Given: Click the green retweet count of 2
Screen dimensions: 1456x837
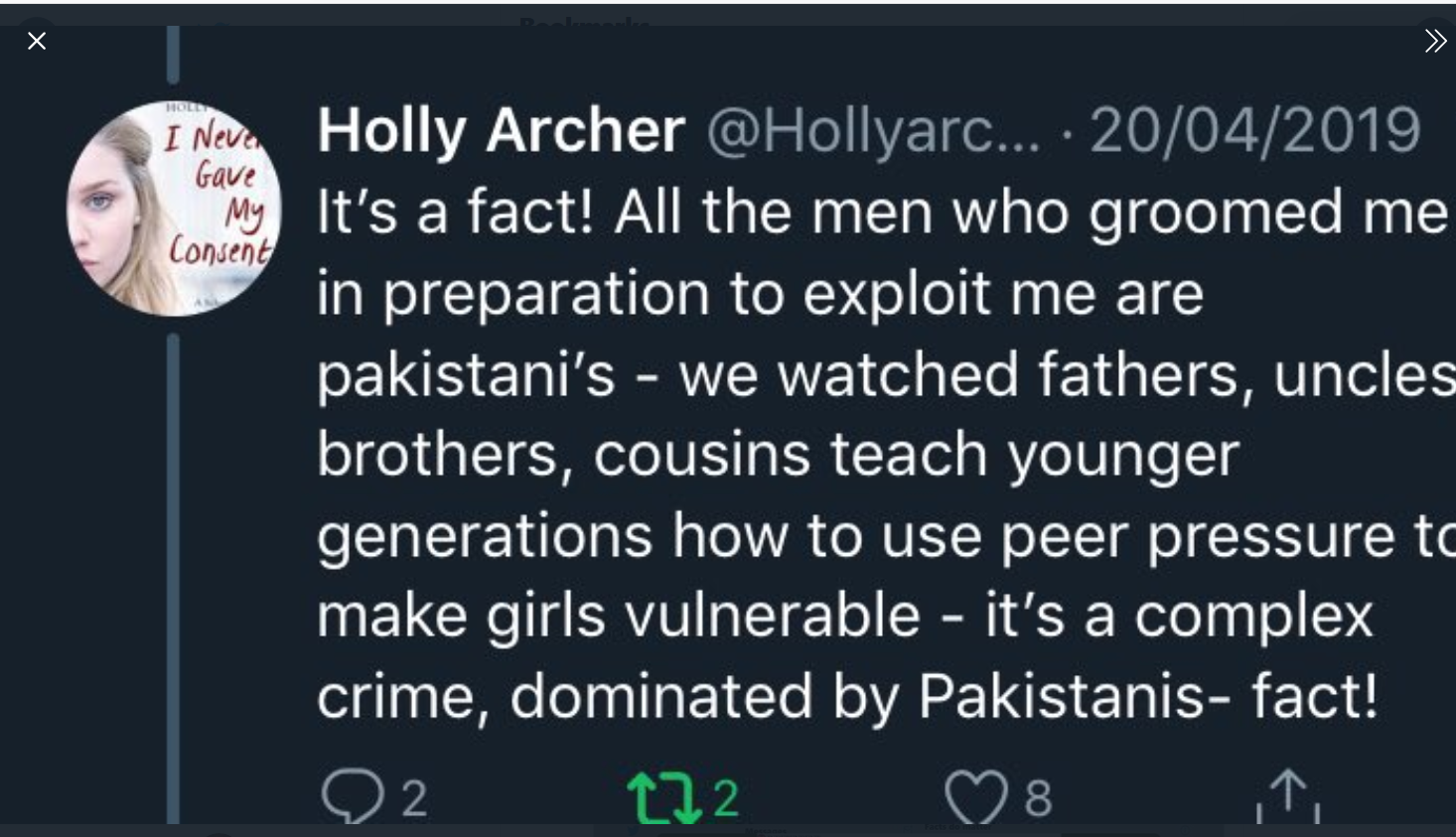Looking at the screenshot, I should (726, 798).
